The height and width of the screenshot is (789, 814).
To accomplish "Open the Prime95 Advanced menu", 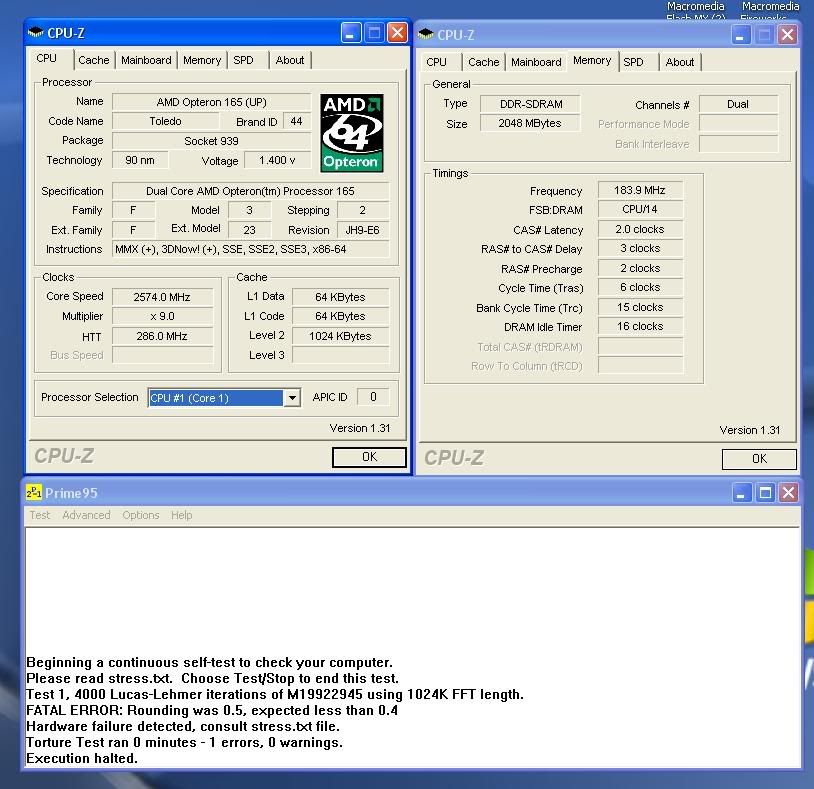I will coord(86,515).
